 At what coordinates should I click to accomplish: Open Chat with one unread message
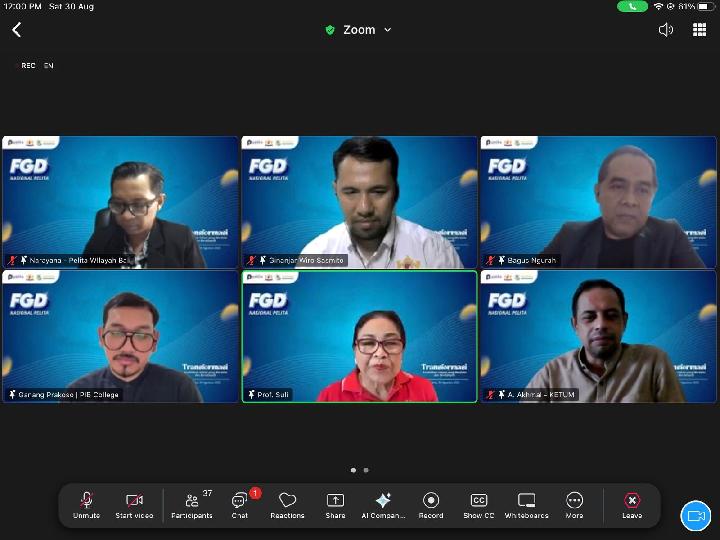coord(240,505)
